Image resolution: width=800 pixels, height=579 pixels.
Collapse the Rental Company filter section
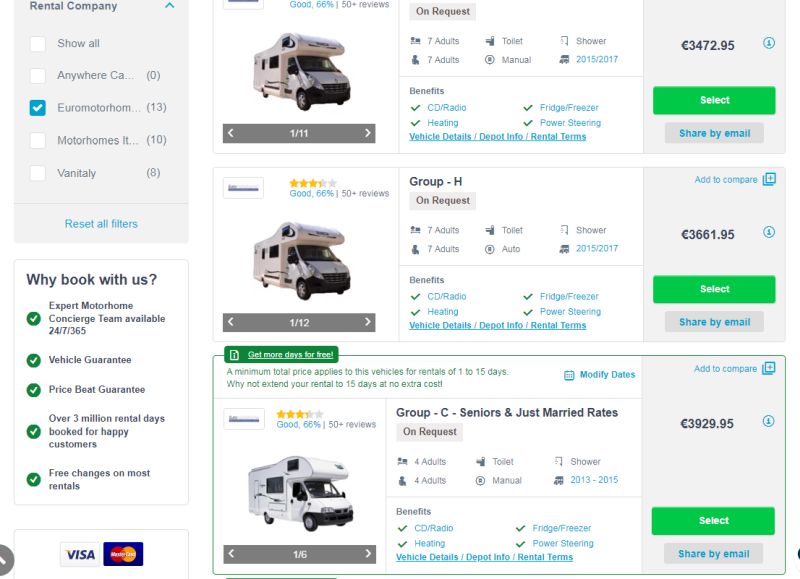pyautogui.click(x=169, y=6)
